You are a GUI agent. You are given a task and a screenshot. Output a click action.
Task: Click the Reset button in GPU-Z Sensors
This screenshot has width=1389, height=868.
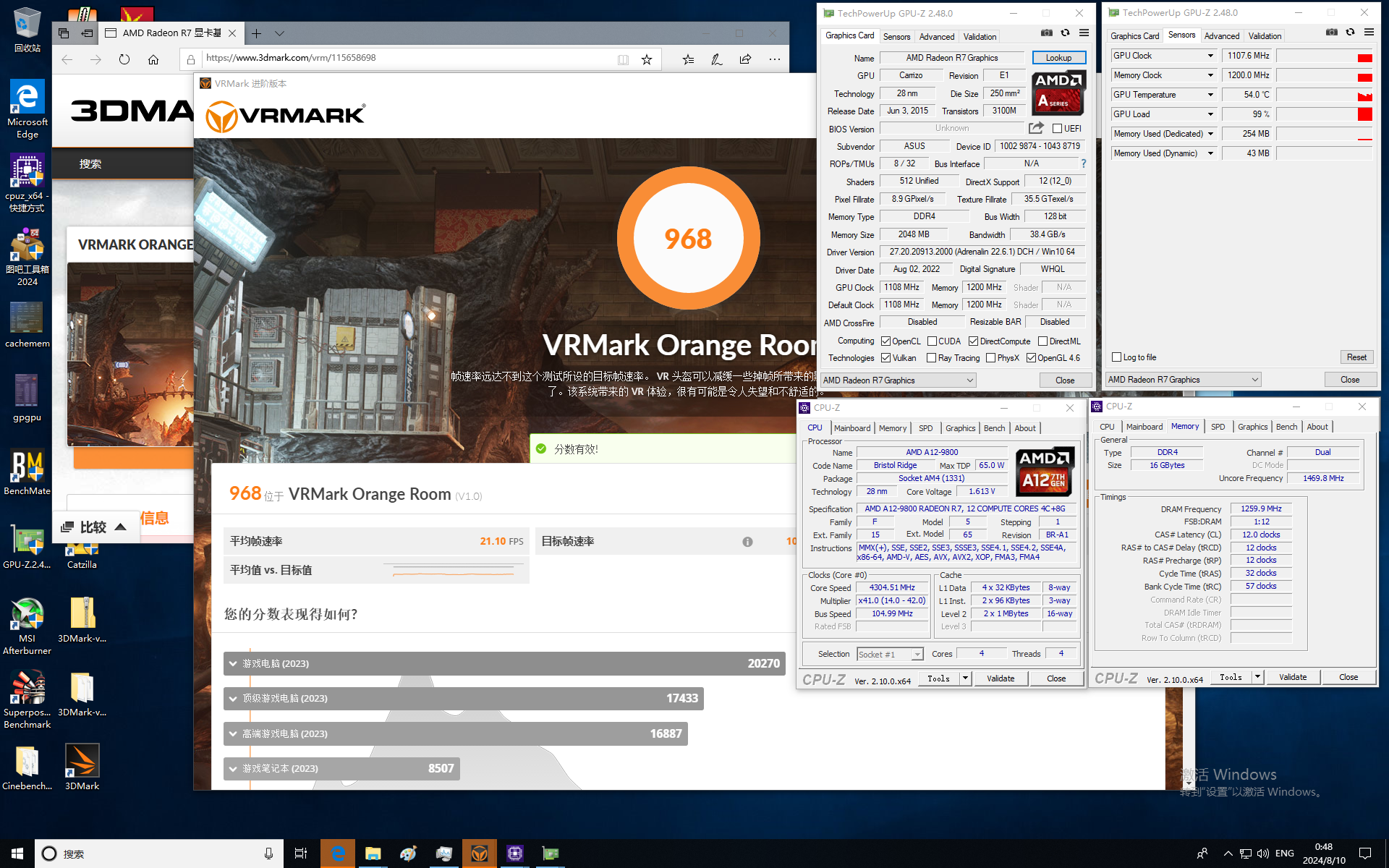pyautogui.click(x=1356, y=357)
